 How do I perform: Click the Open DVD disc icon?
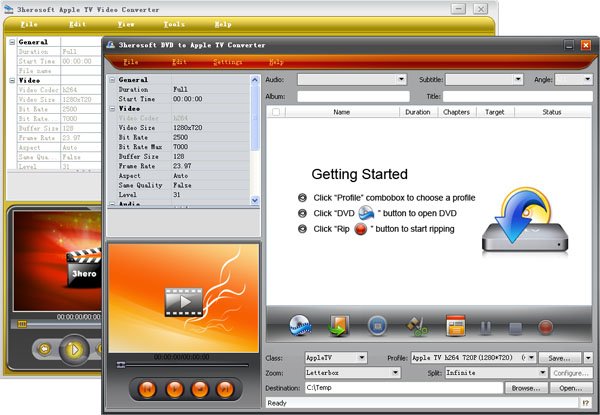coord(301,325)
